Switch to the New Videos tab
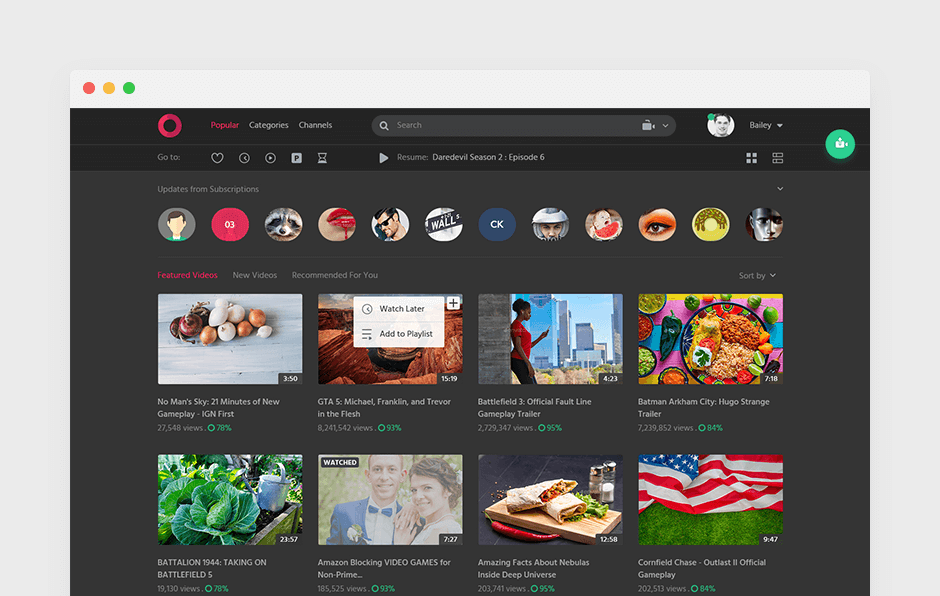This screenshot has width=940, height=596. point(254,275)
